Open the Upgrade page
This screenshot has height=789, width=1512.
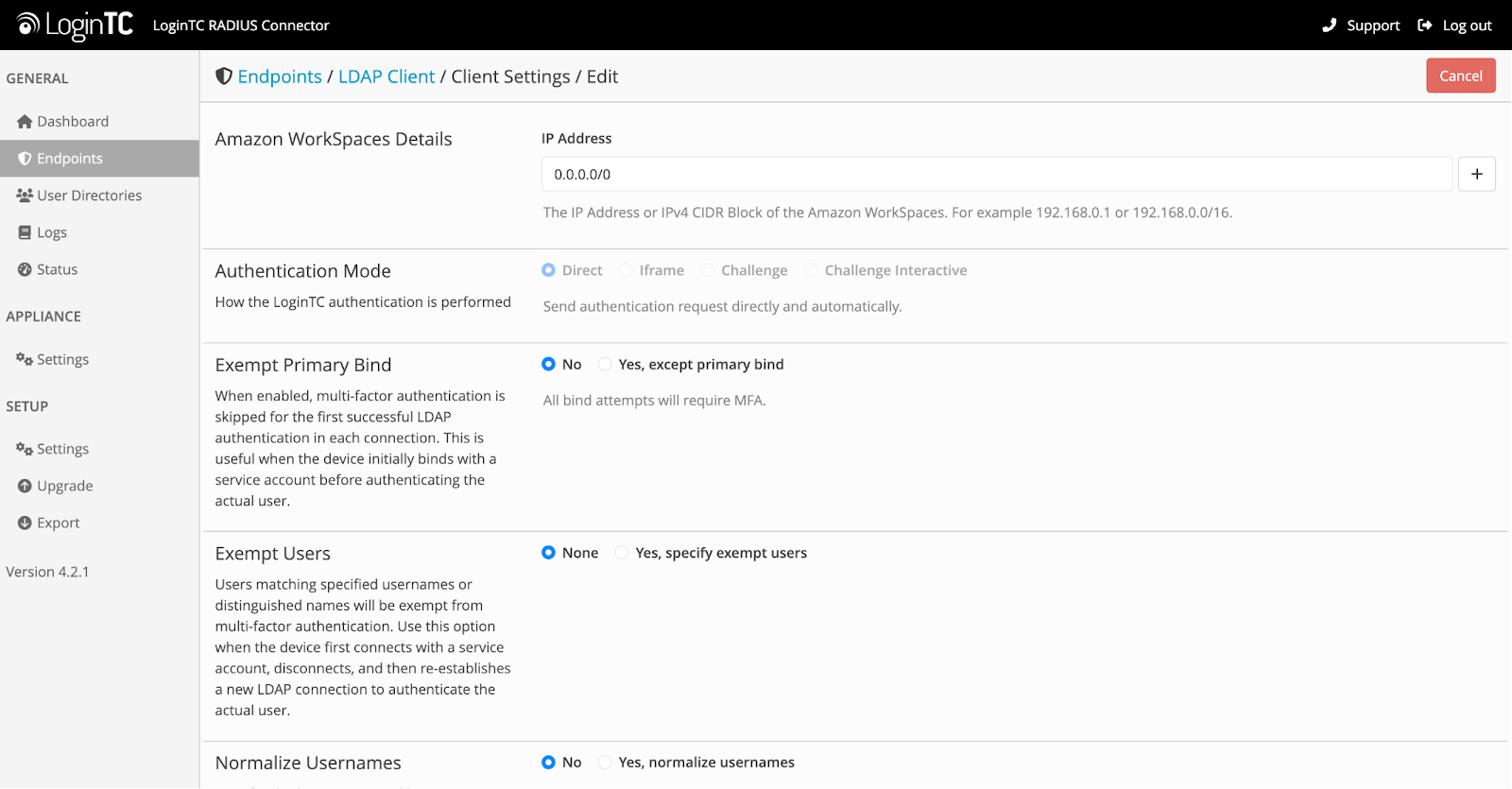(99, 486)
